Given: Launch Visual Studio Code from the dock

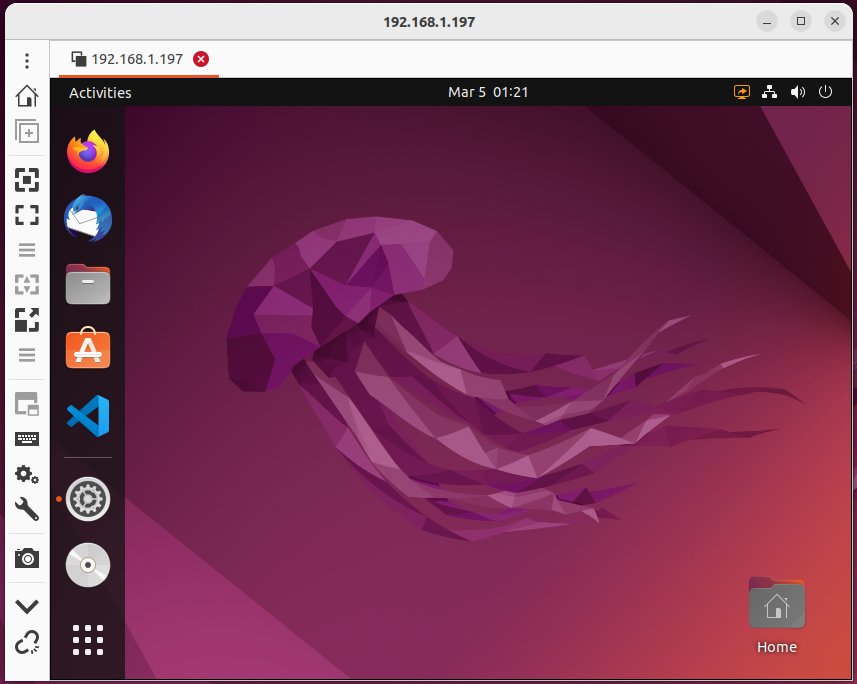Looking at the screenshot, I should pyautogui.click(x=88, y=416).
